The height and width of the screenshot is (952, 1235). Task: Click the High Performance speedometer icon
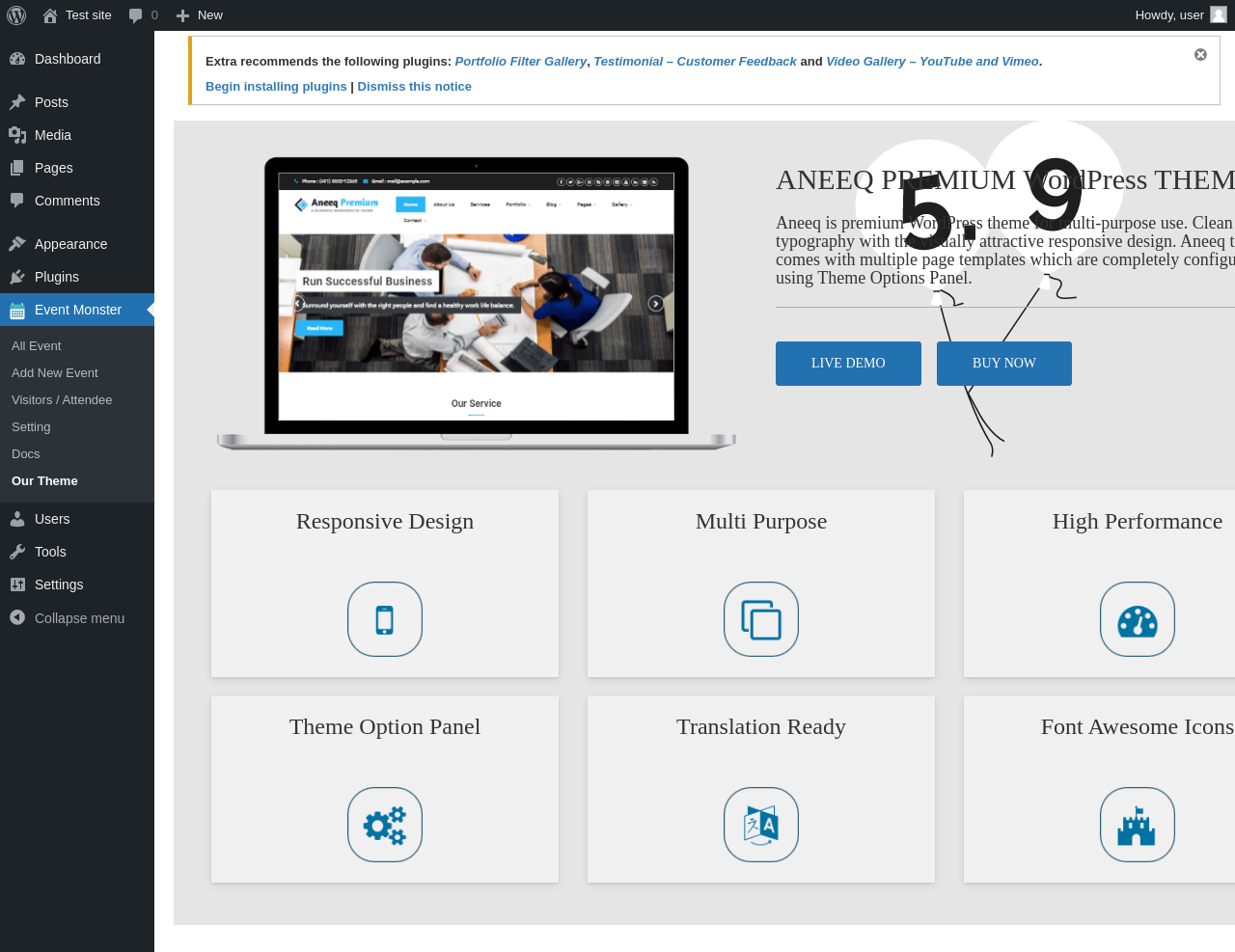point(1138,619)
